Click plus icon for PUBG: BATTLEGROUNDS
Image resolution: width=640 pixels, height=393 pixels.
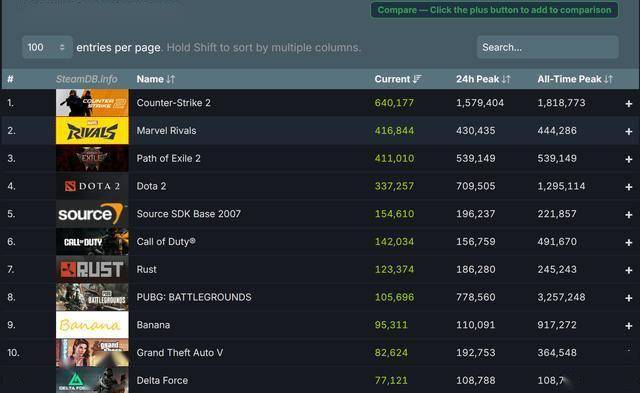pos(629,298)
